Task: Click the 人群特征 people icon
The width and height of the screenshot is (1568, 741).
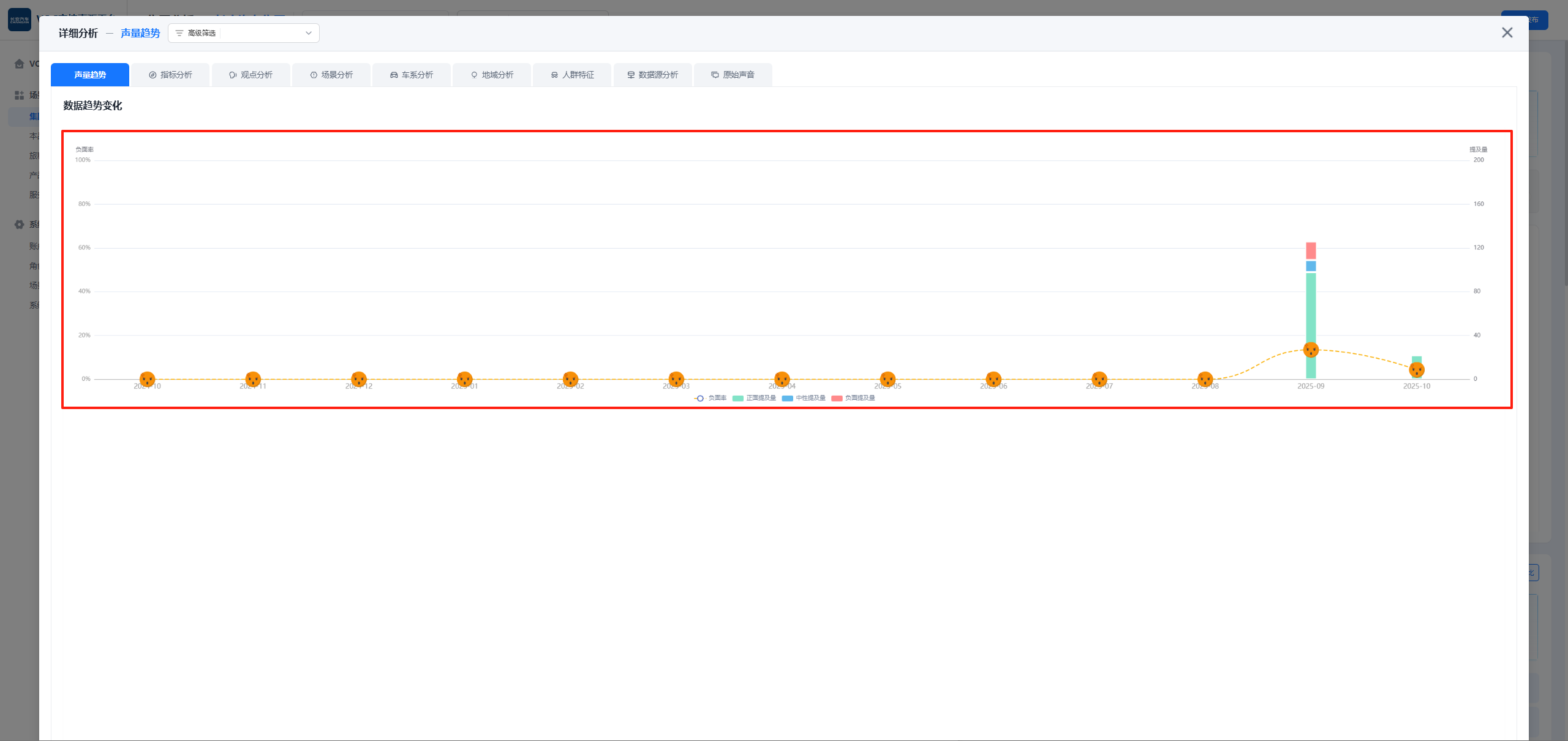Action: coord(554,75)
